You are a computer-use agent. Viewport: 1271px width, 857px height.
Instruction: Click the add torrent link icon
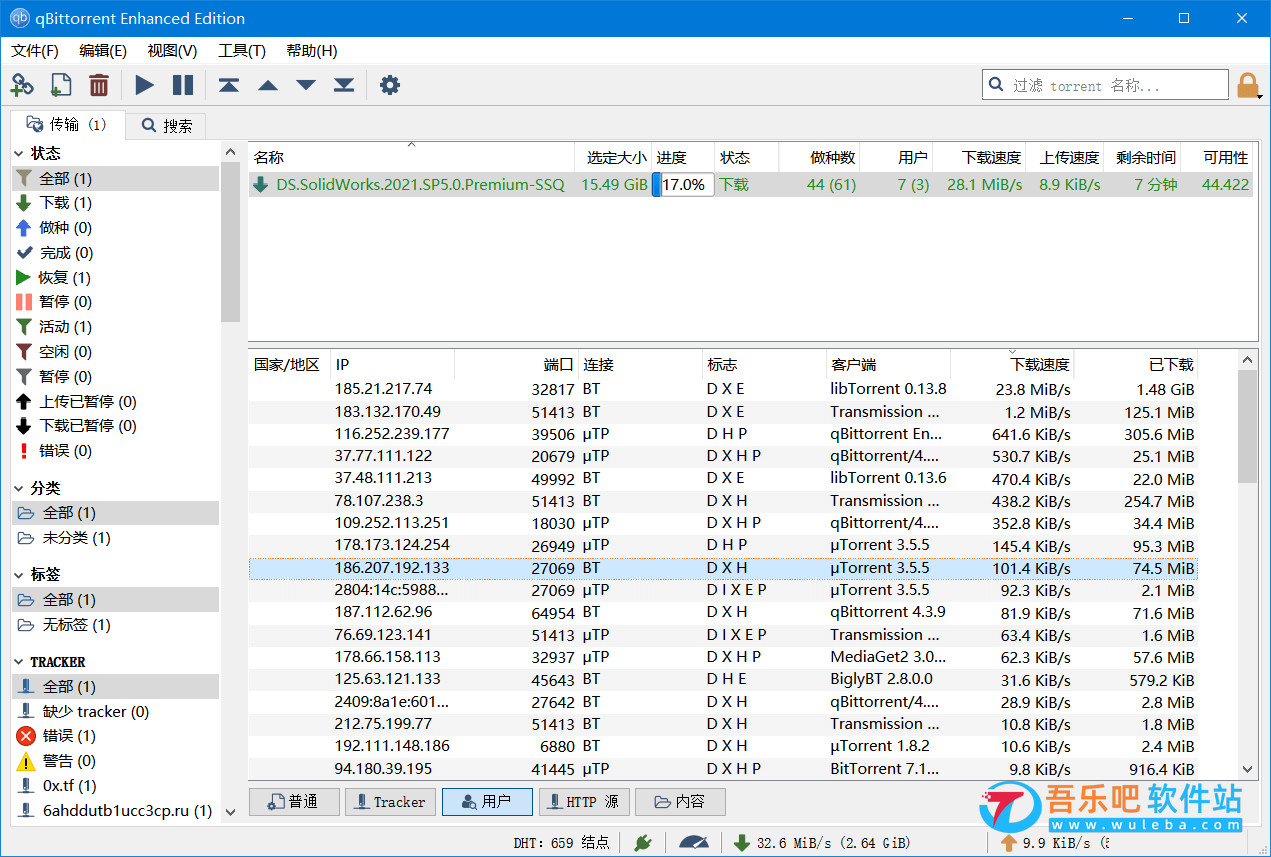(22, 85)
